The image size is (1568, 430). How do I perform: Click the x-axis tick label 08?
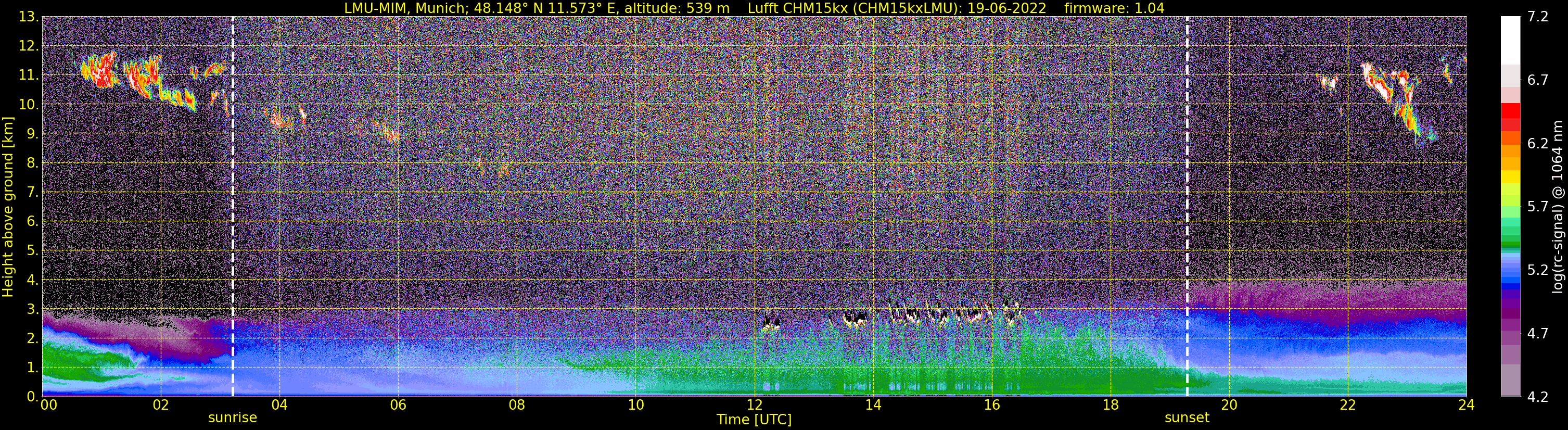point(517,405)
